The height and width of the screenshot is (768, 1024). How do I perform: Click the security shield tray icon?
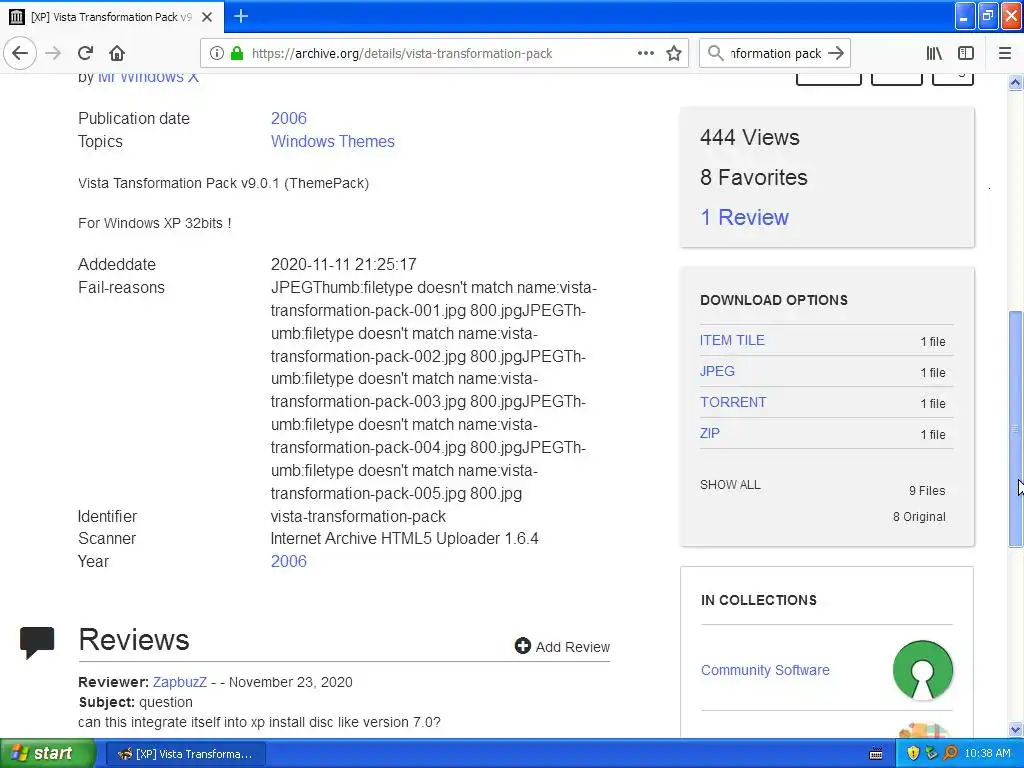pos(913,754)
